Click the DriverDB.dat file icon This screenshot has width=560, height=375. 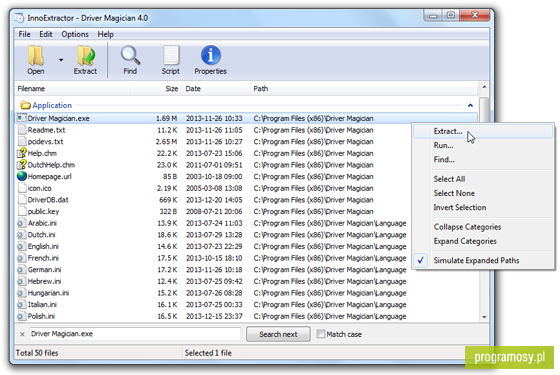(22, 200)
